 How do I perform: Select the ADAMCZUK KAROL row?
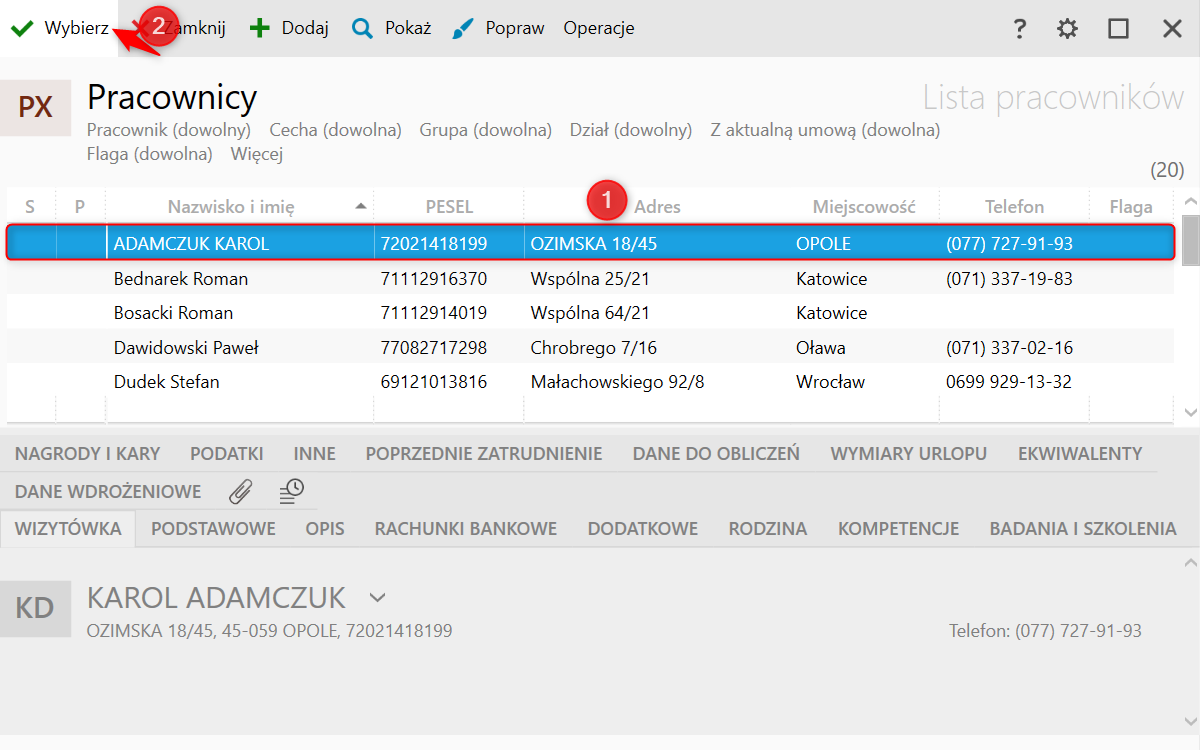pyautogui.click(x=590, y=243)
